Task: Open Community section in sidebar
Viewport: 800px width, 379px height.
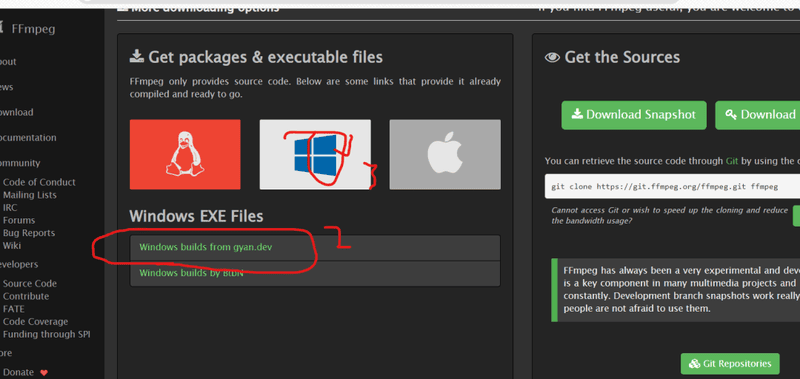Action: [20, 163]
